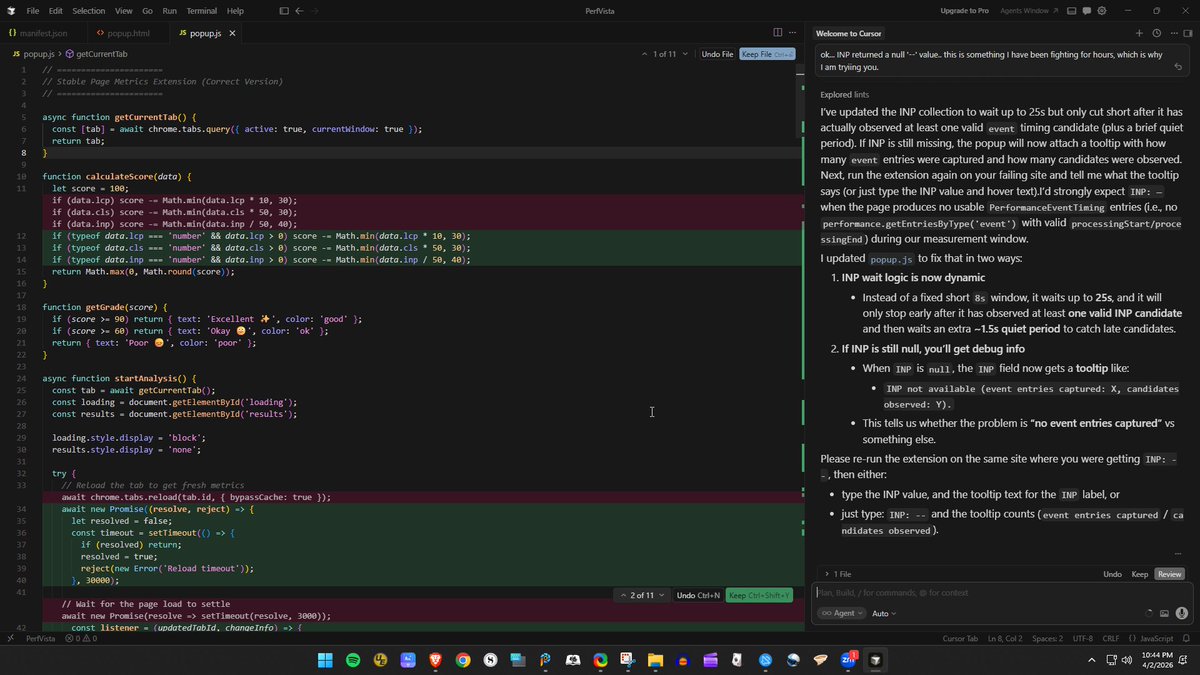Click CRLF line ending in status bar
Image resolution: width=1200 pixels, height=675 pixels.
(1111, 638)
